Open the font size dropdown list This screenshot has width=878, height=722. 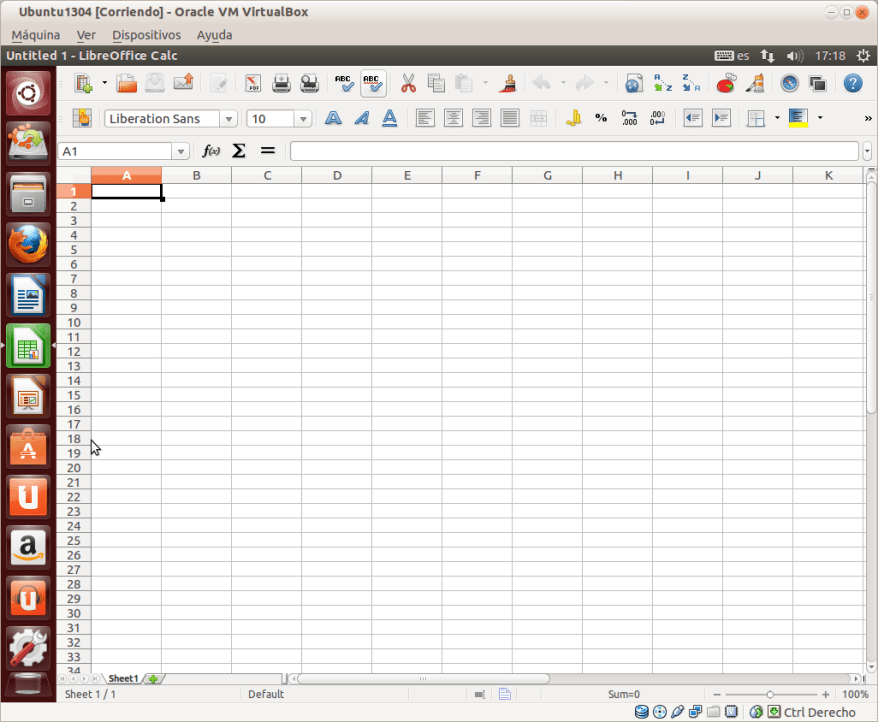[x=304, y=119]
